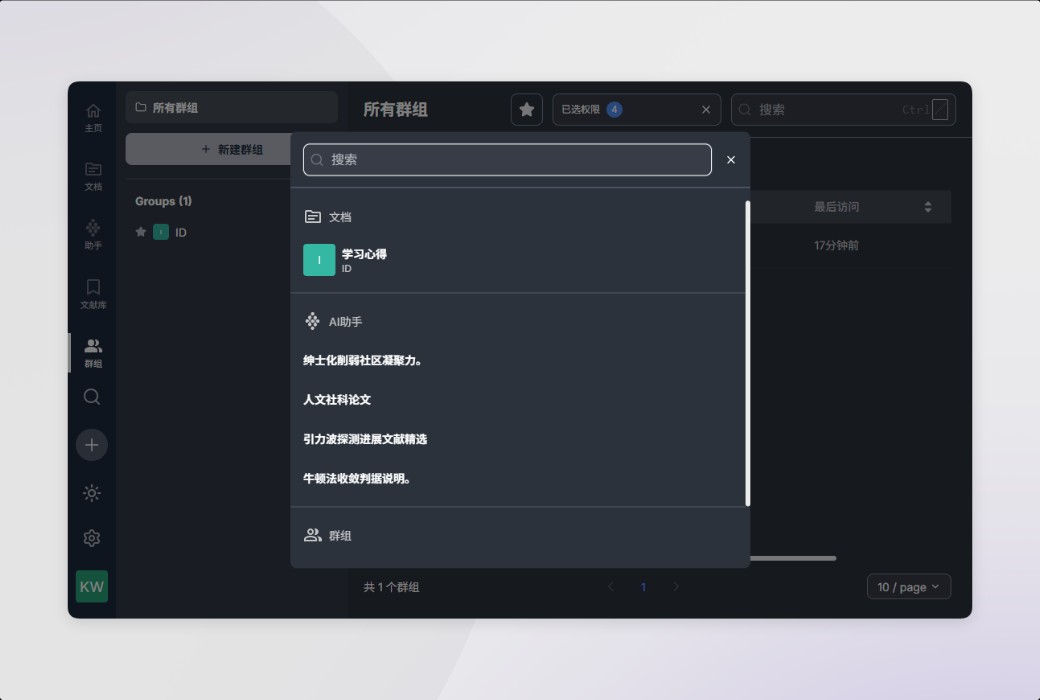Open the 绅士化削弱社区凝聚力 chat result
1040x700 pixels.
[x=363, y=360]
